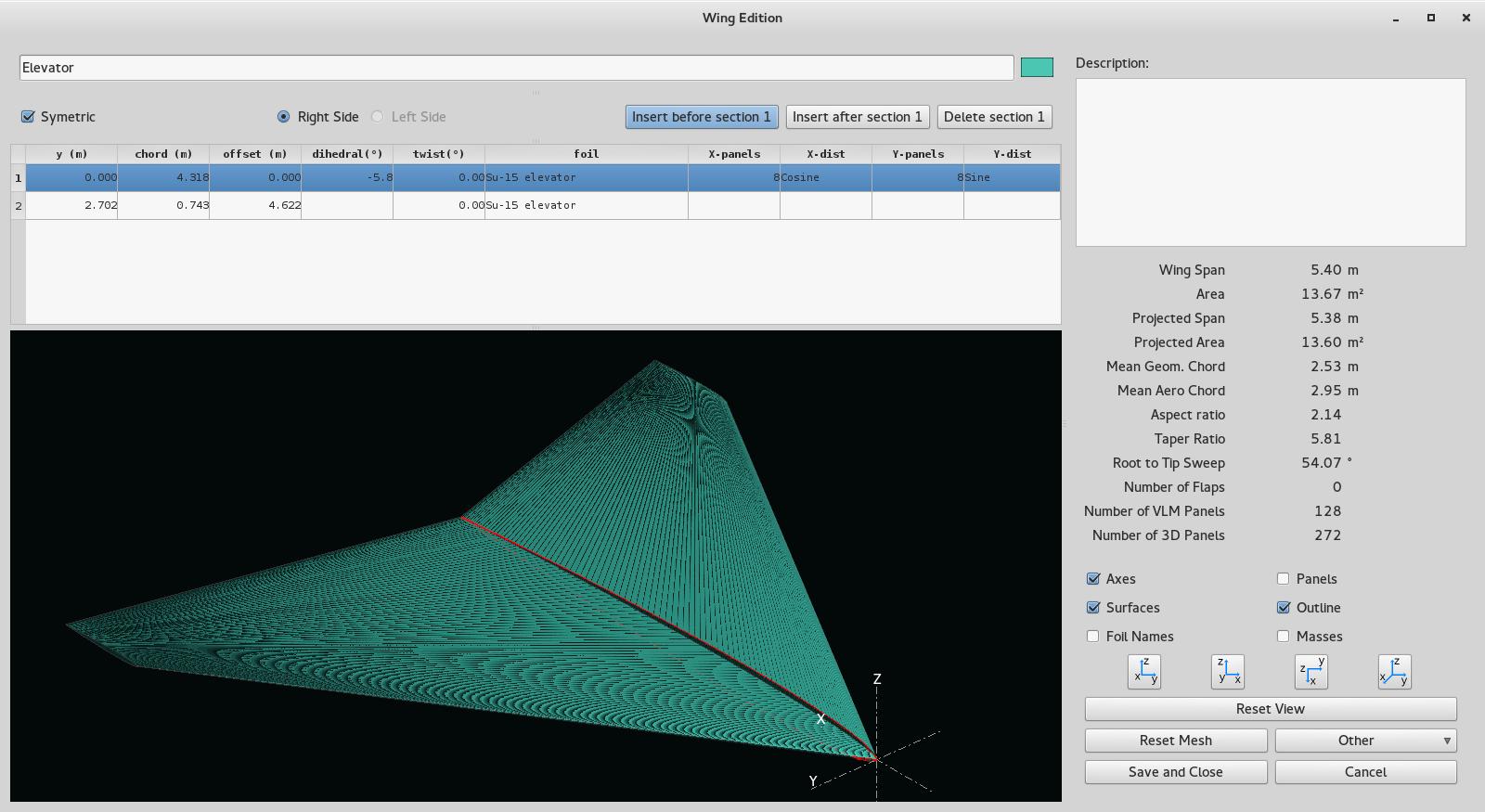Click Save and Close
This screenshot has height=812, width=1485.
tap(1176, 772)
